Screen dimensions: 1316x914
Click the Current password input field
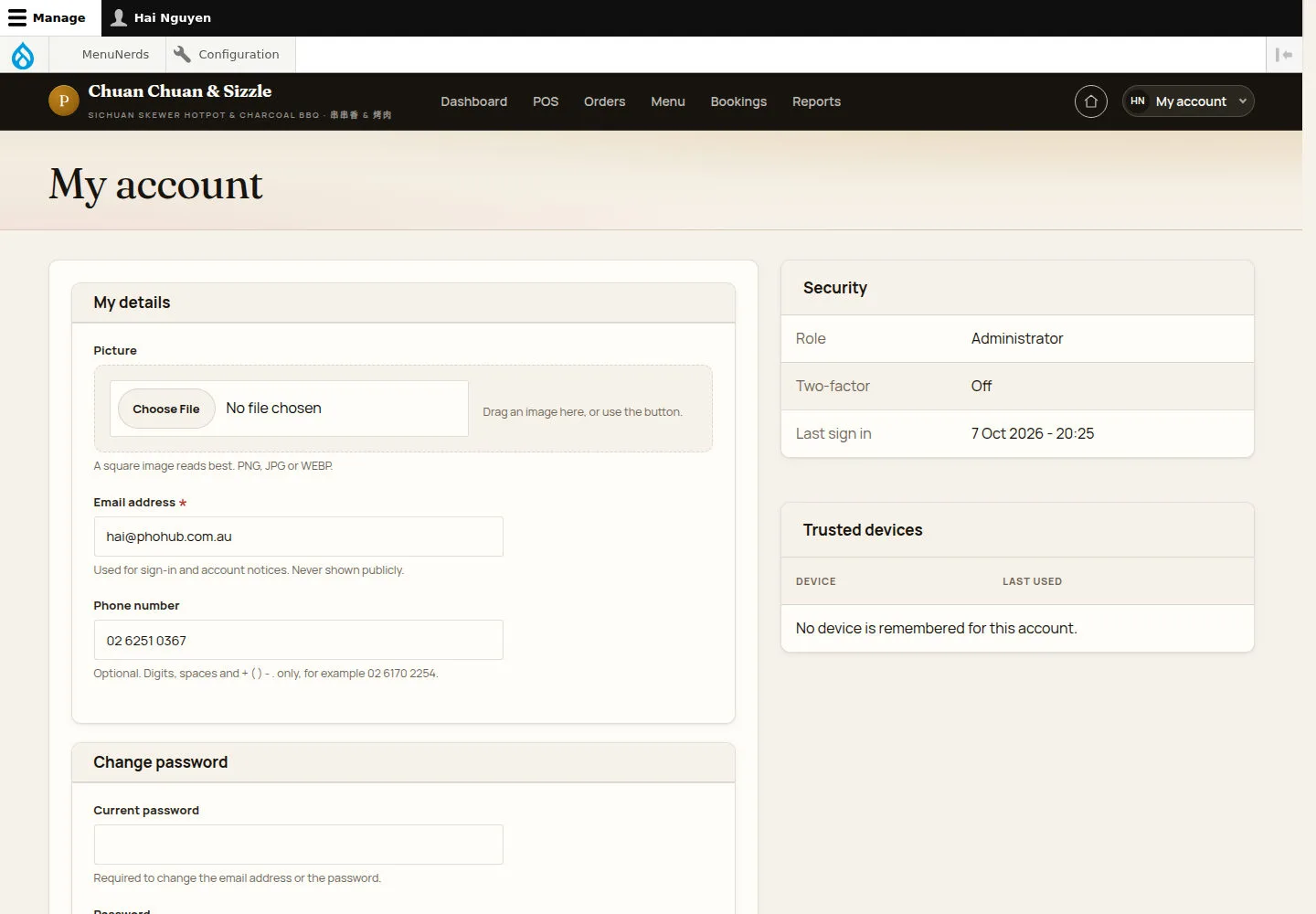[298, 845]
